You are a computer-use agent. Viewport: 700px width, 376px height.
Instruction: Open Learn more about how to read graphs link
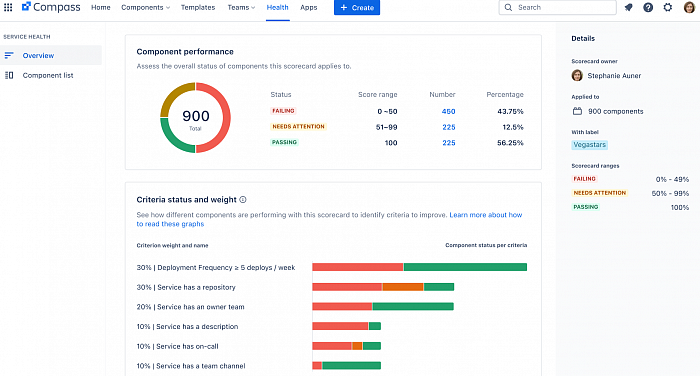pyautogui.click(x=486, y=215)
